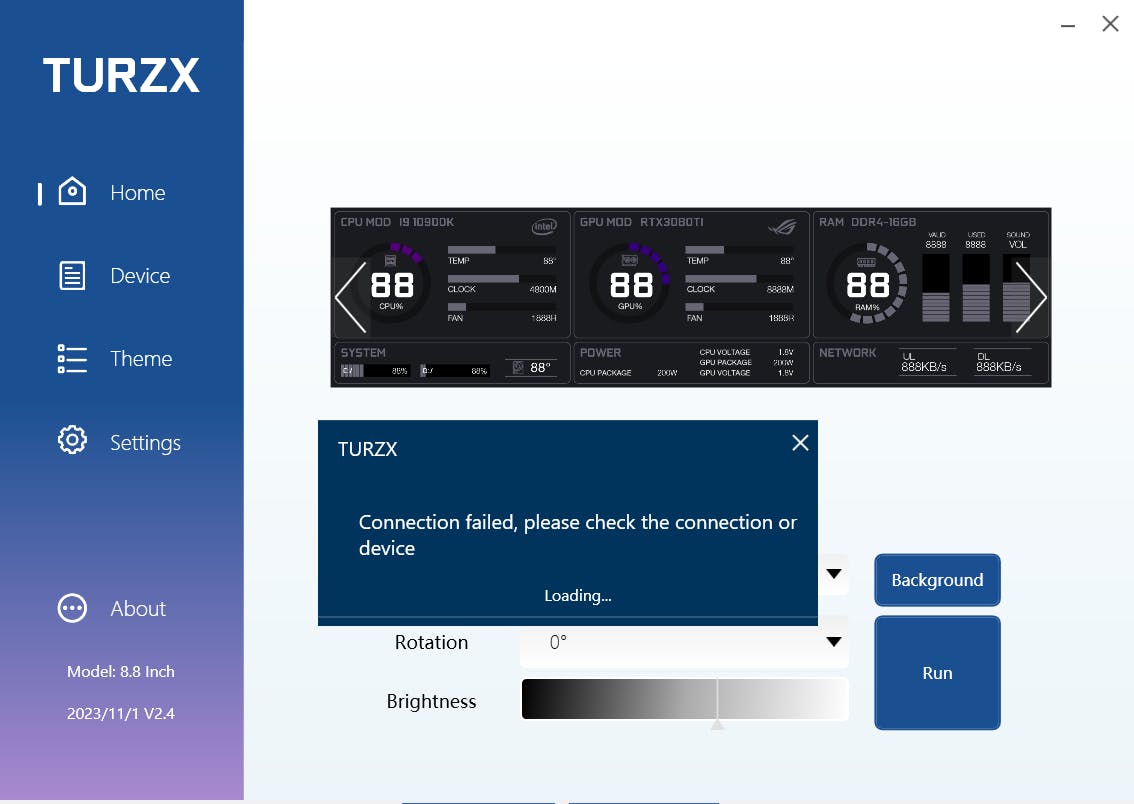Click the Background button
Screen dimensions: 1134x804
[937, 580]
